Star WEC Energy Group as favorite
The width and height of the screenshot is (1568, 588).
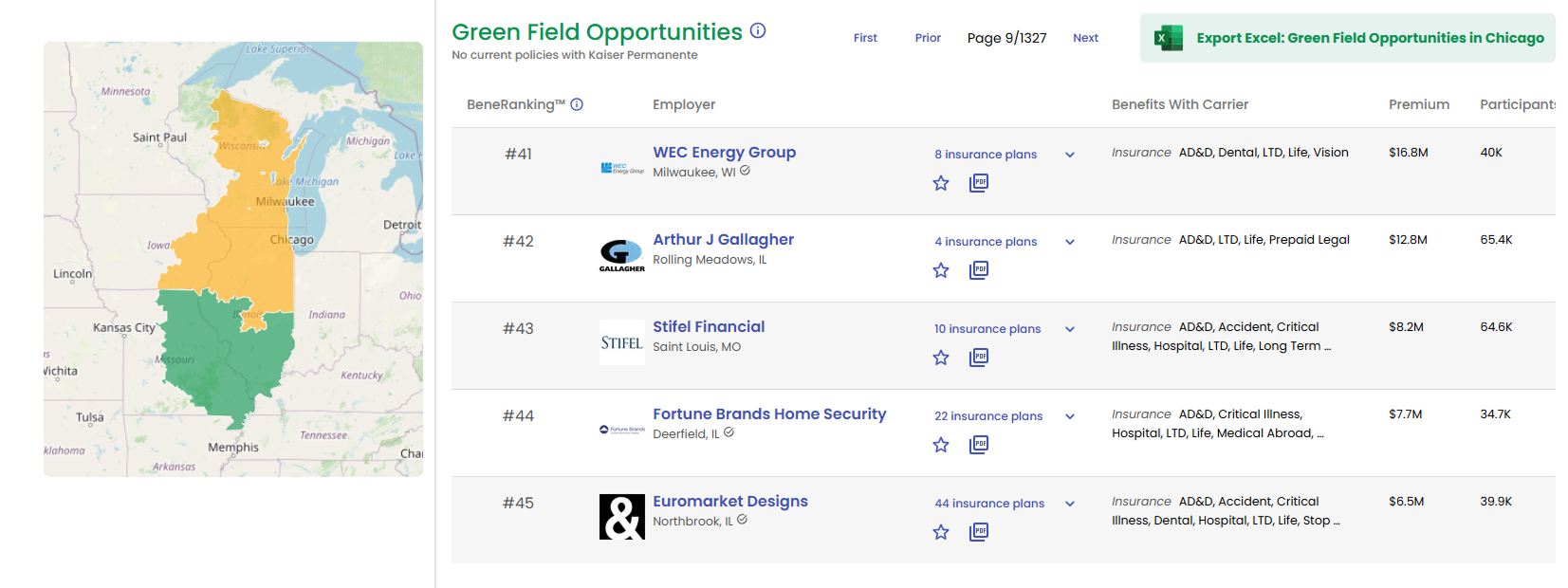940,183
